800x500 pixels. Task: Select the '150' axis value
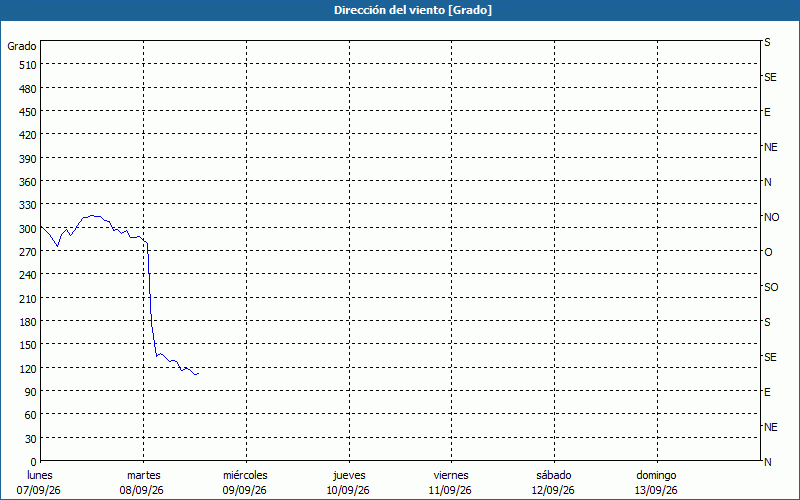click(28, 345)
